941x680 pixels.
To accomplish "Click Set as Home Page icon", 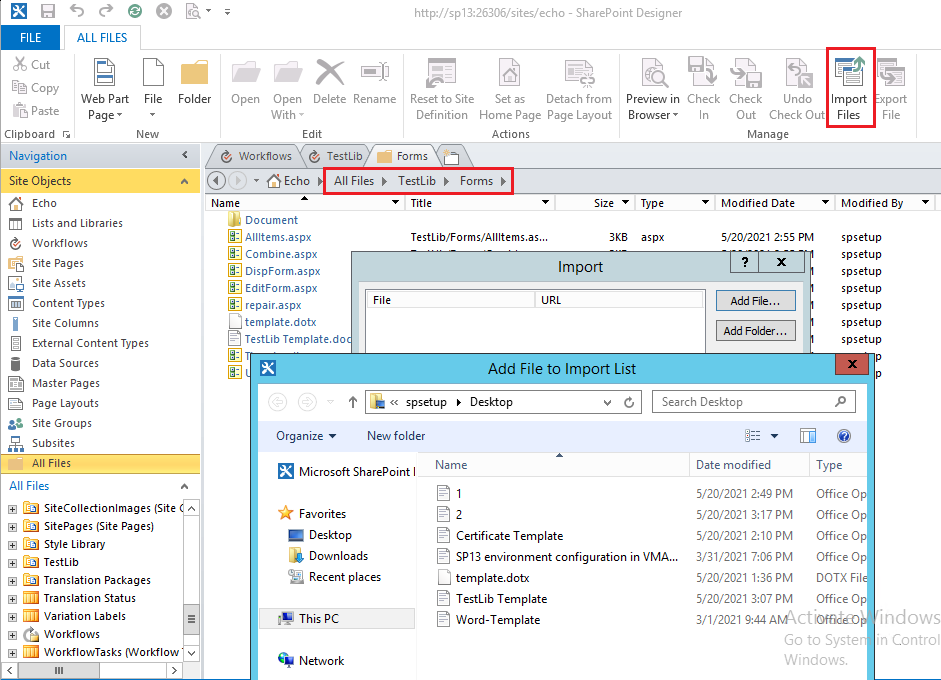I will pyautogui.click(x=510, y=73).
